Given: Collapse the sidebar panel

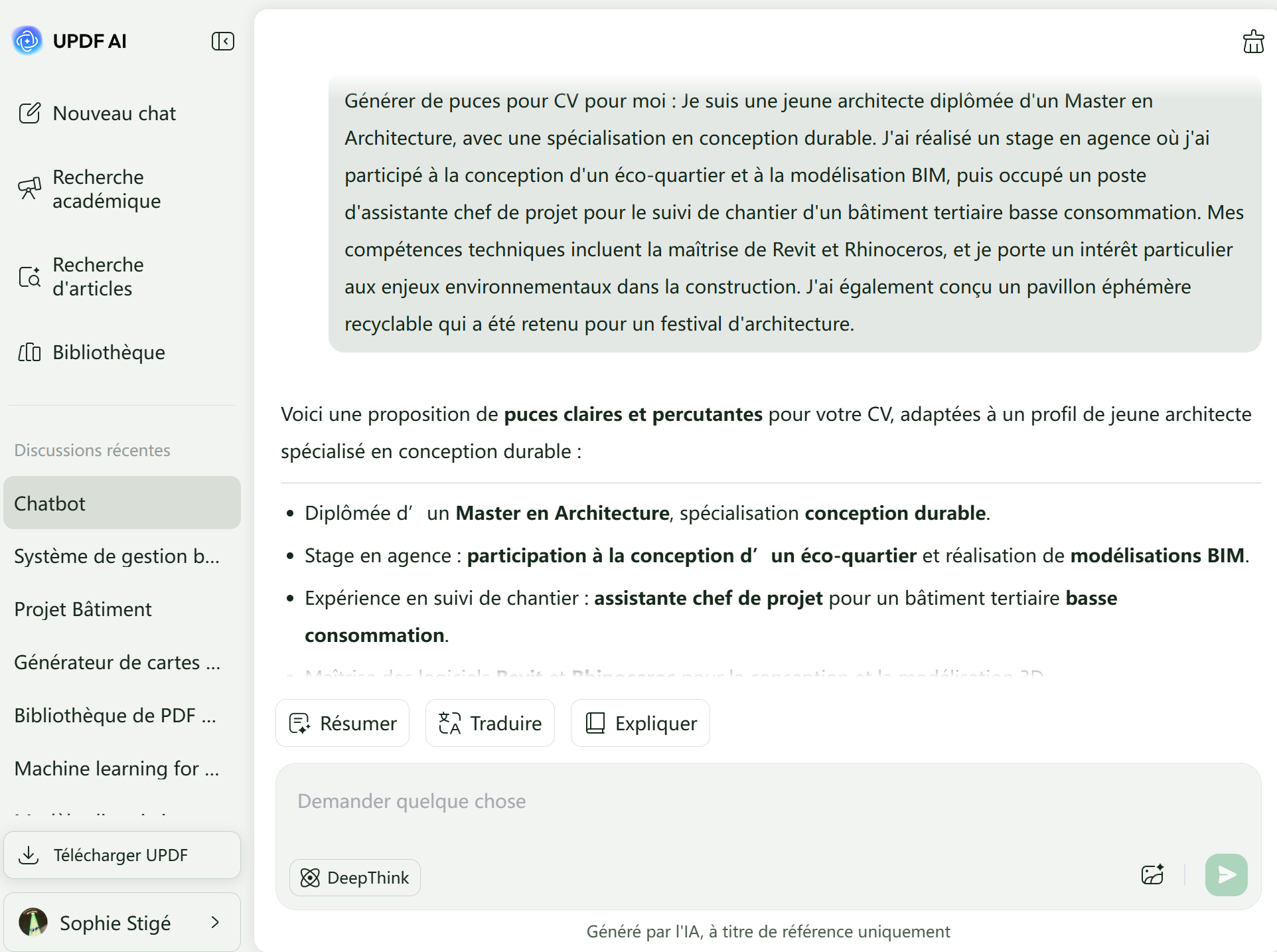Looking at the screenshot, I should tap(223, 41).
